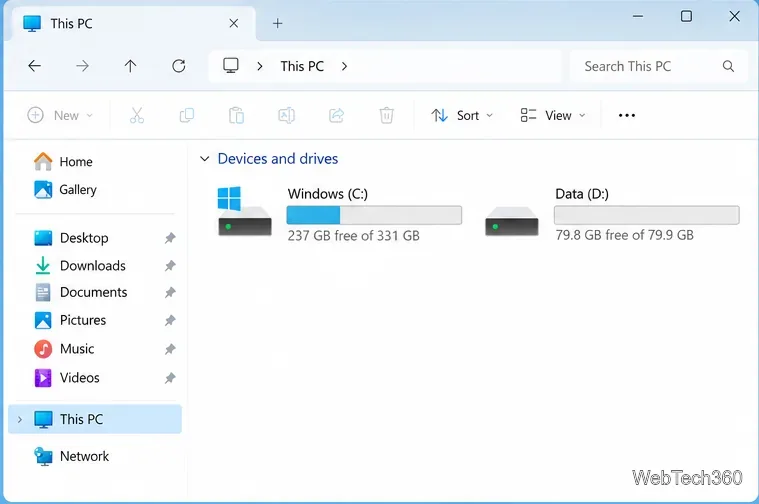Click the Delete trash can icon

pyautogui.click(x=386, y=115)
